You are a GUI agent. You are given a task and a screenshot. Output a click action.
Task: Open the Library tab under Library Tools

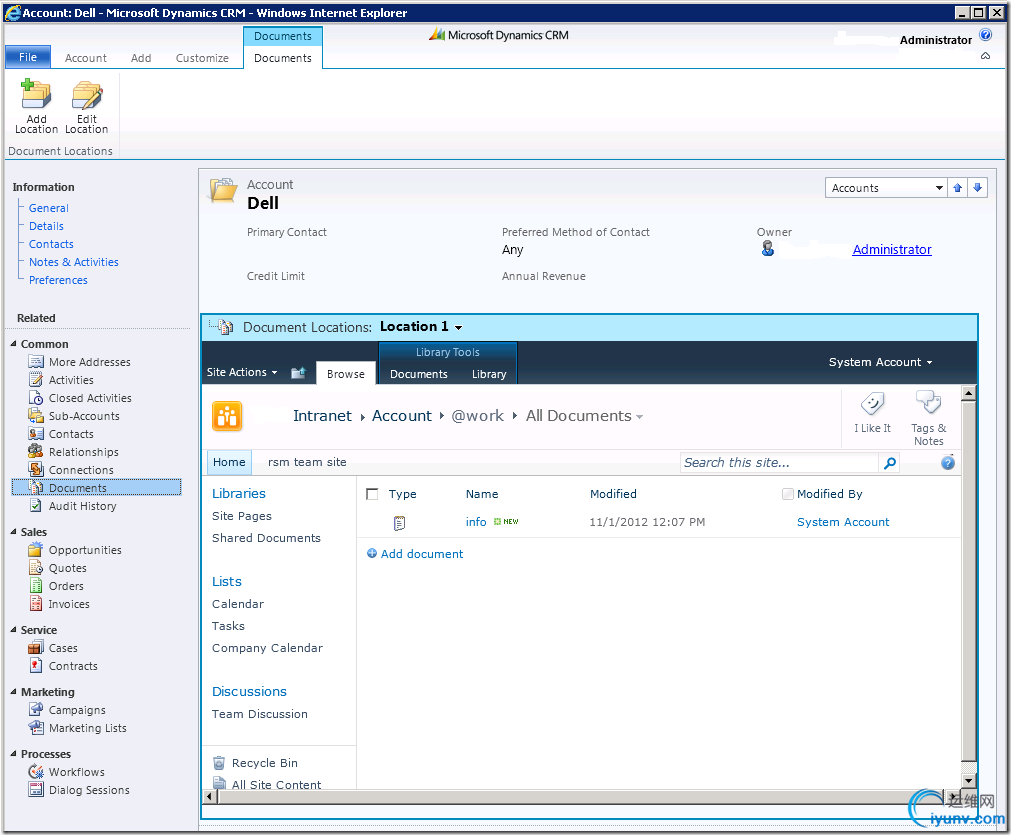[489, 375]
